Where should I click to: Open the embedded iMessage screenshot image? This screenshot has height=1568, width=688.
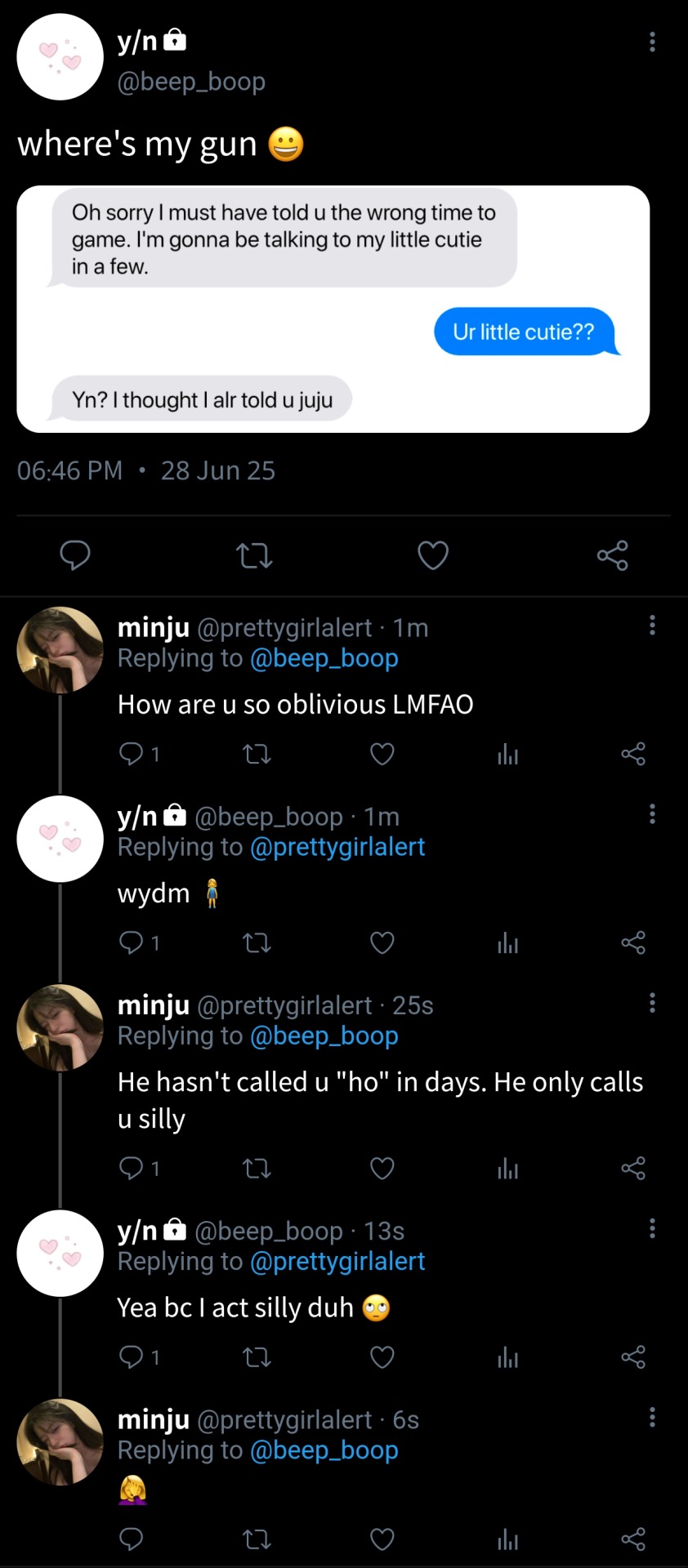tap(333, 309)
